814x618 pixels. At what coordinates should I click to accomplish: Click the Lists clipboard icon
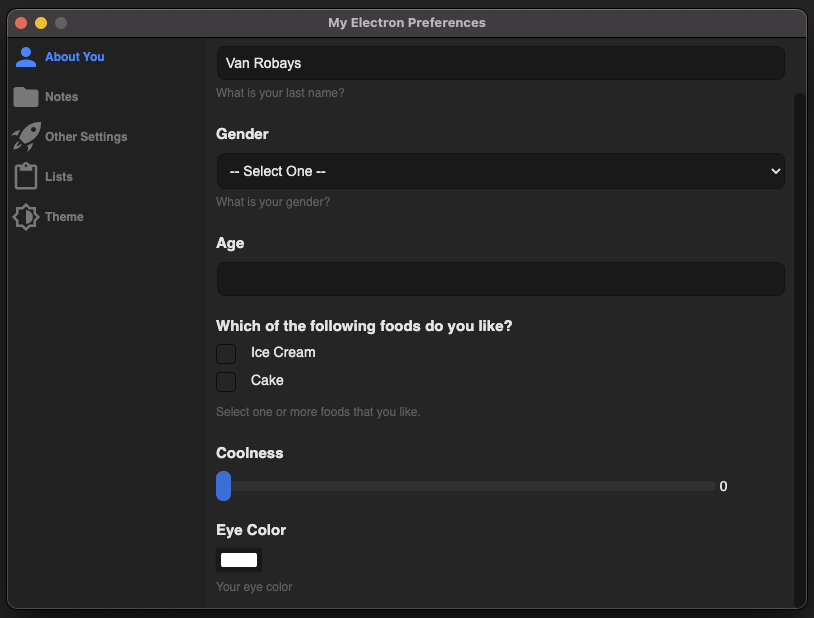26,176
